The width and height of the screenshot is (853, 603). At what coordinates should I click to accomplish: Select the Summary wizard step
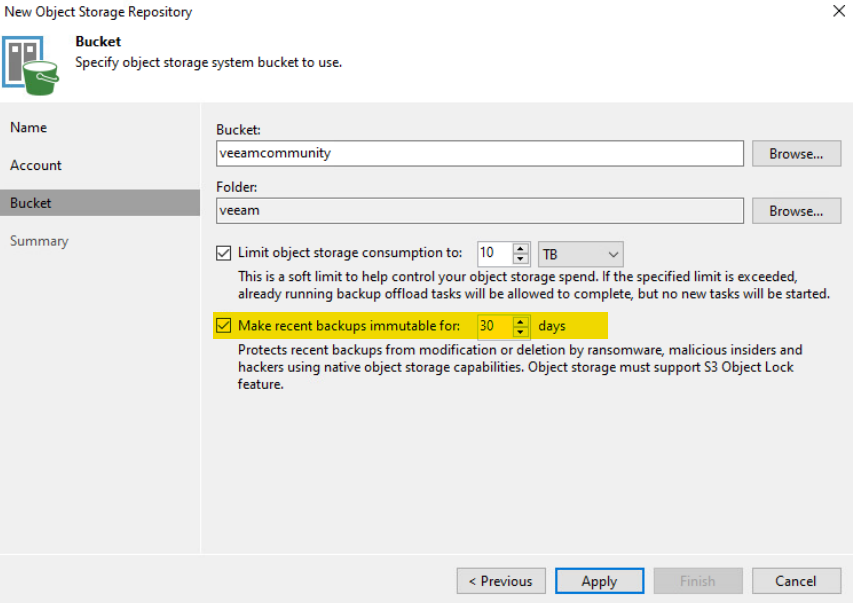pos(39,241)
